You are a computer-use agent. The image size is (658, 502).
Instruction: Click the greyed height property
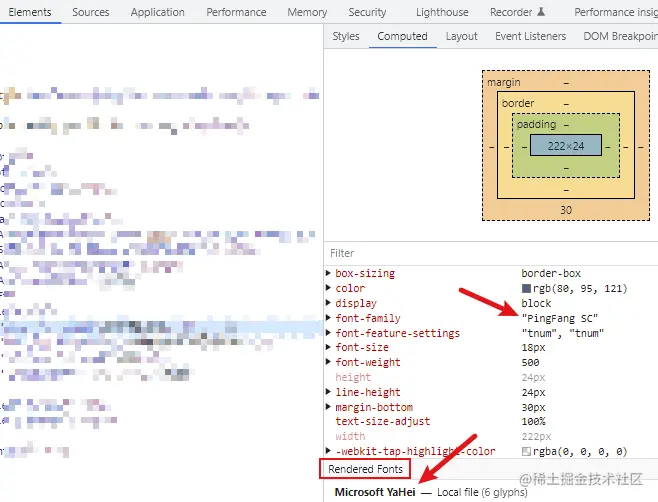pyautogui.click(x=353, y=377)
